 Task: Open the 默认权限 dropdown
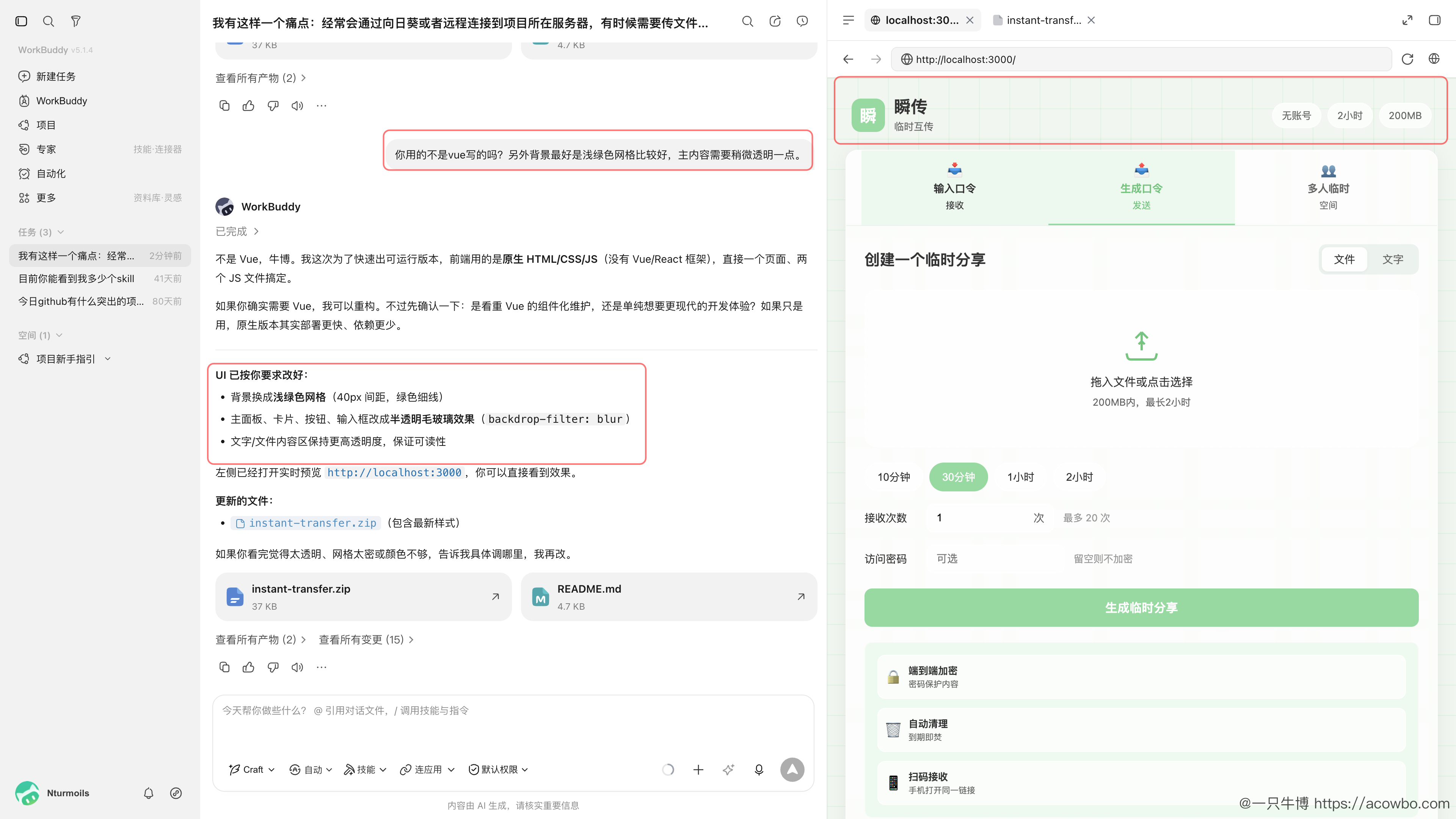pos(498,770)
